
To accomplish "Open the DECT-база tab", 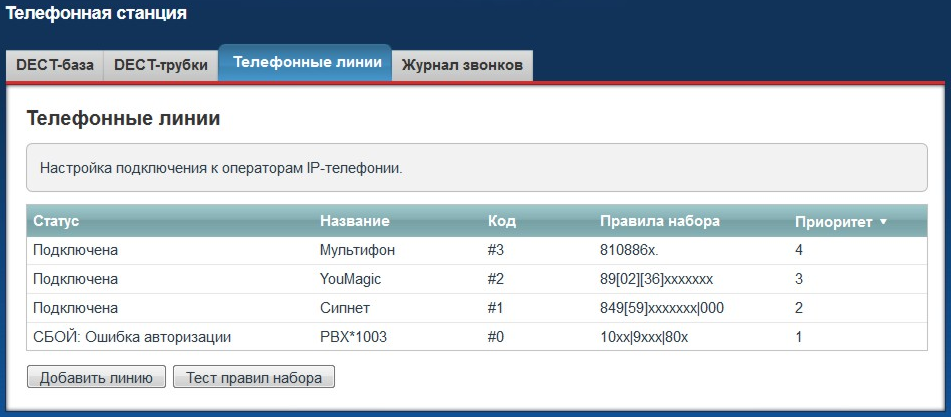I will 55,65.
